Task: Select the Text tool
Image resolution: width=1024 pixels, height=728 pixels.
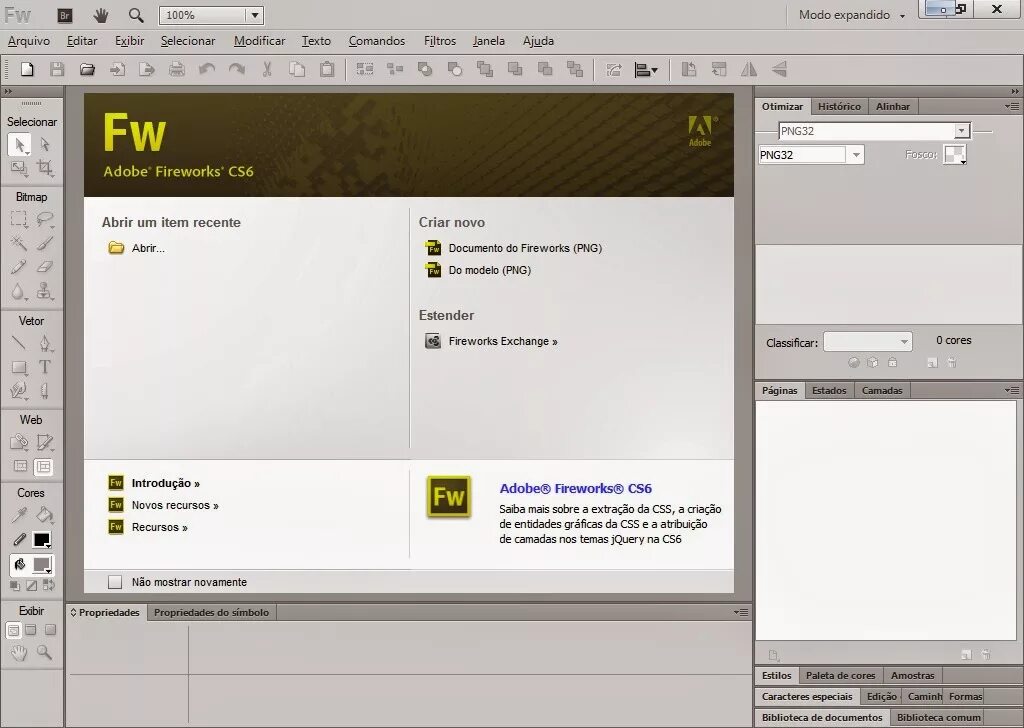Action: (x=44, y=367)
